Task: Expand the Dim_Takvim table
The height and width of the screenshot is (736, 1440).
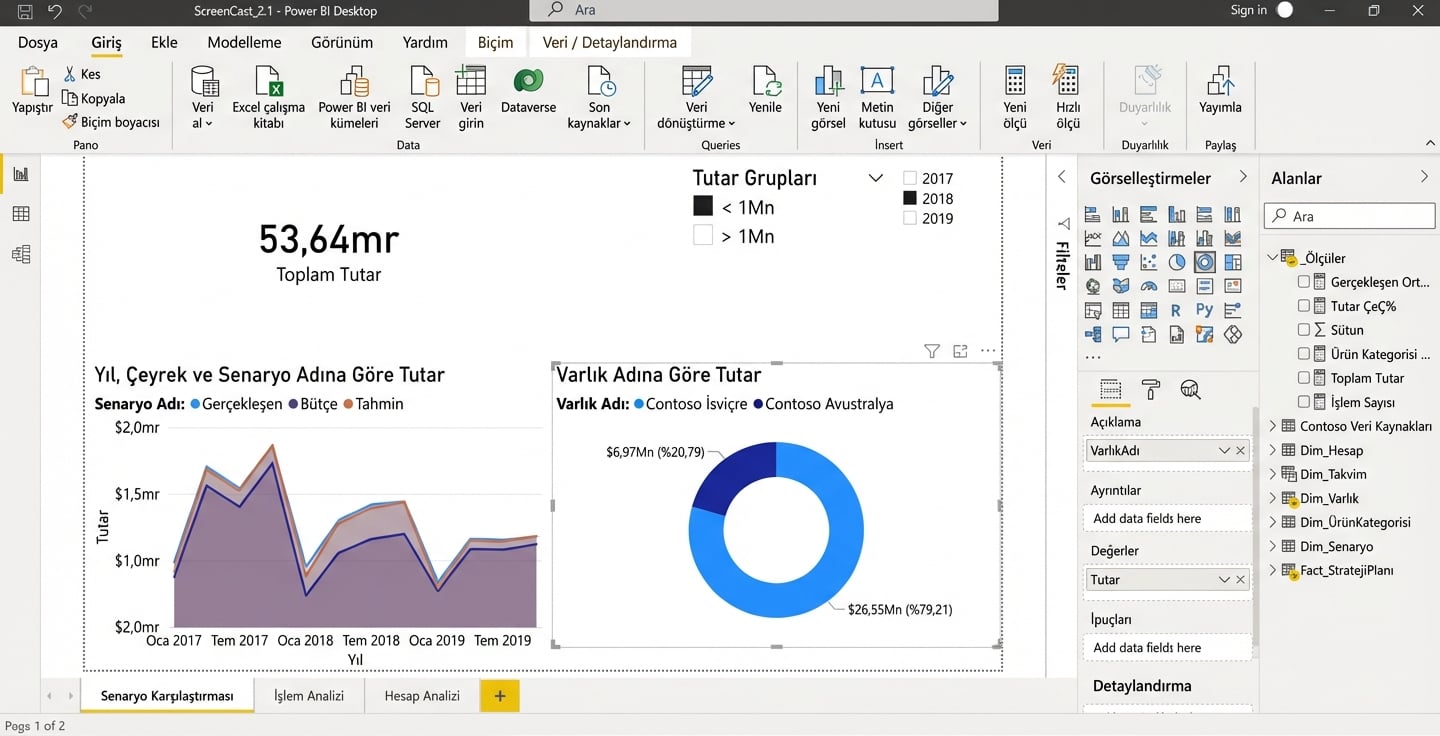Action: (x=1273, y=474)
